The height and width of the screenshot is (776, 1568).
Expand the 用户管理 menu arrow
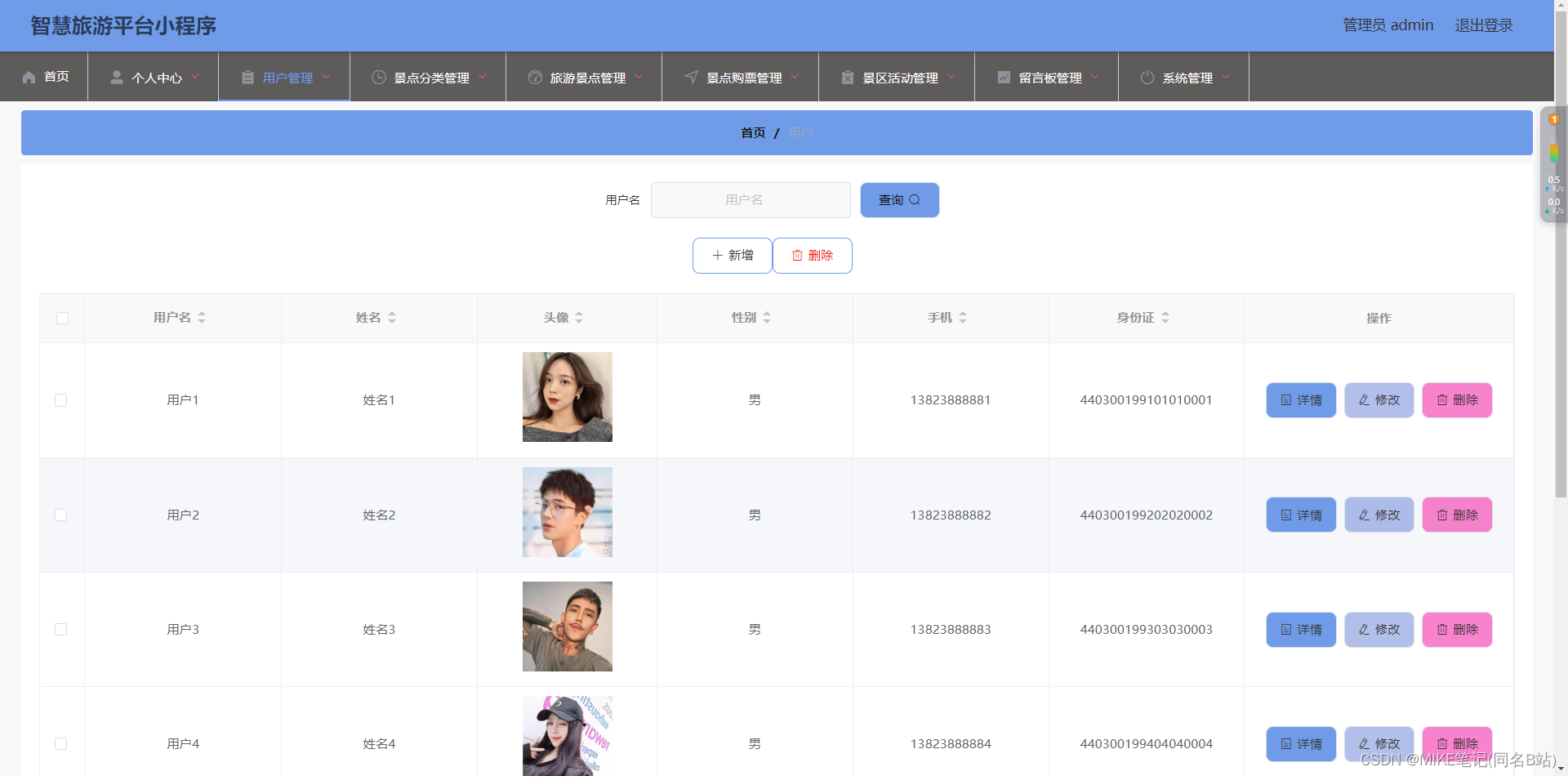(326, 77)
